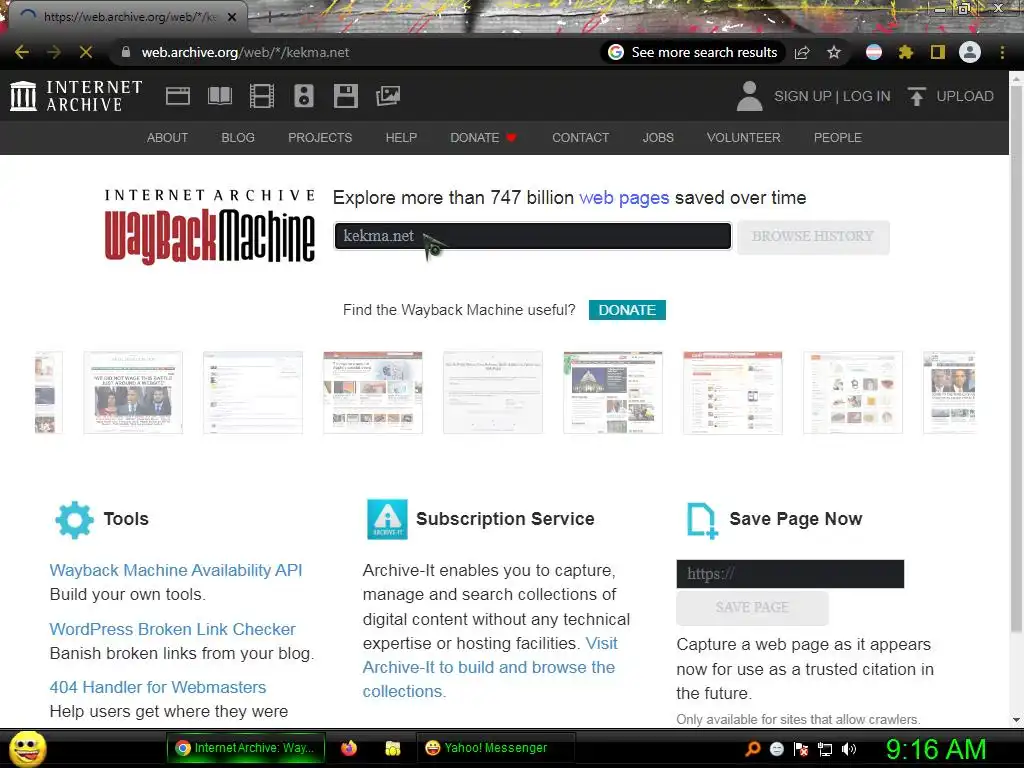Click the BROWSE HISTORY button
Viewport: 1024px width, 768px height.
(812, 236)
